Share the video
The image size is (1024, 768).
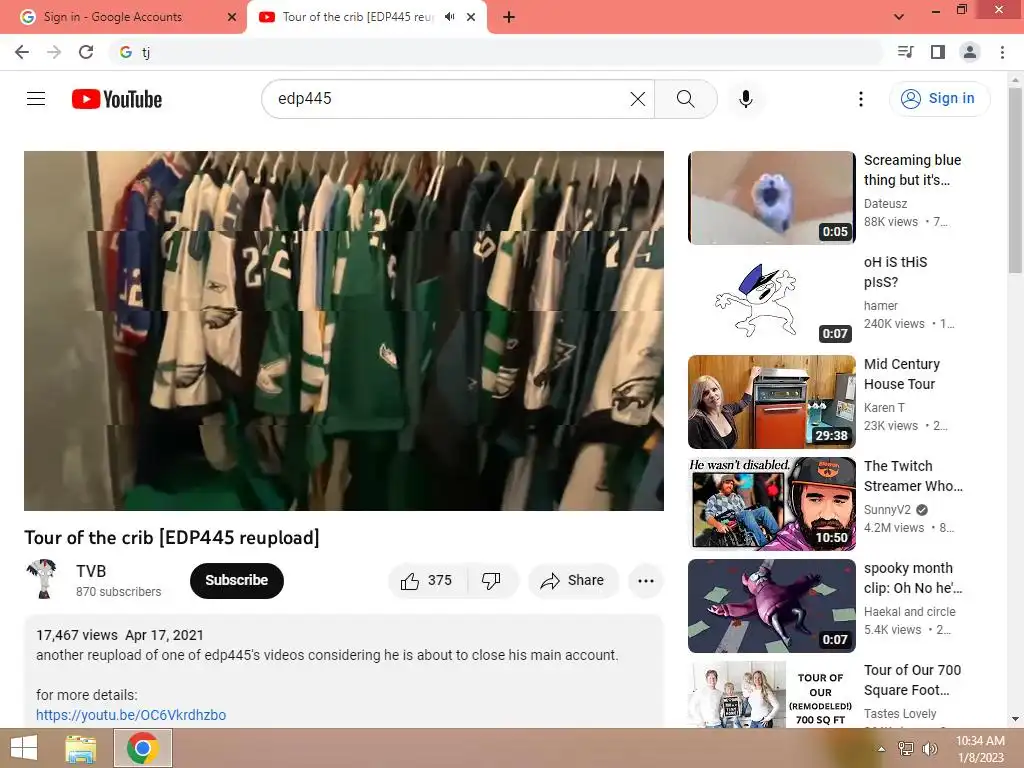click(573, 581)
